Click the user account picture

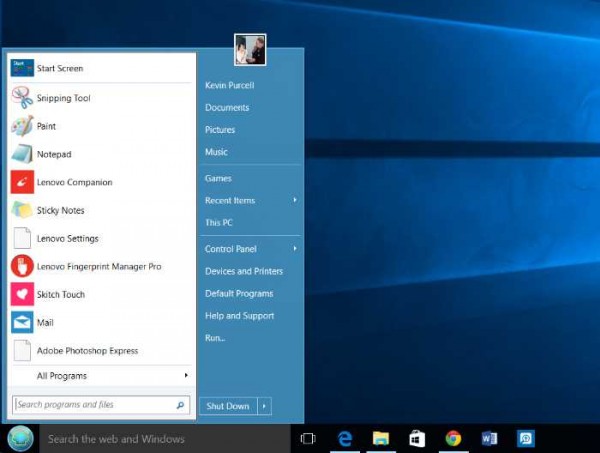pyautogui.click(x=250, y=50)
